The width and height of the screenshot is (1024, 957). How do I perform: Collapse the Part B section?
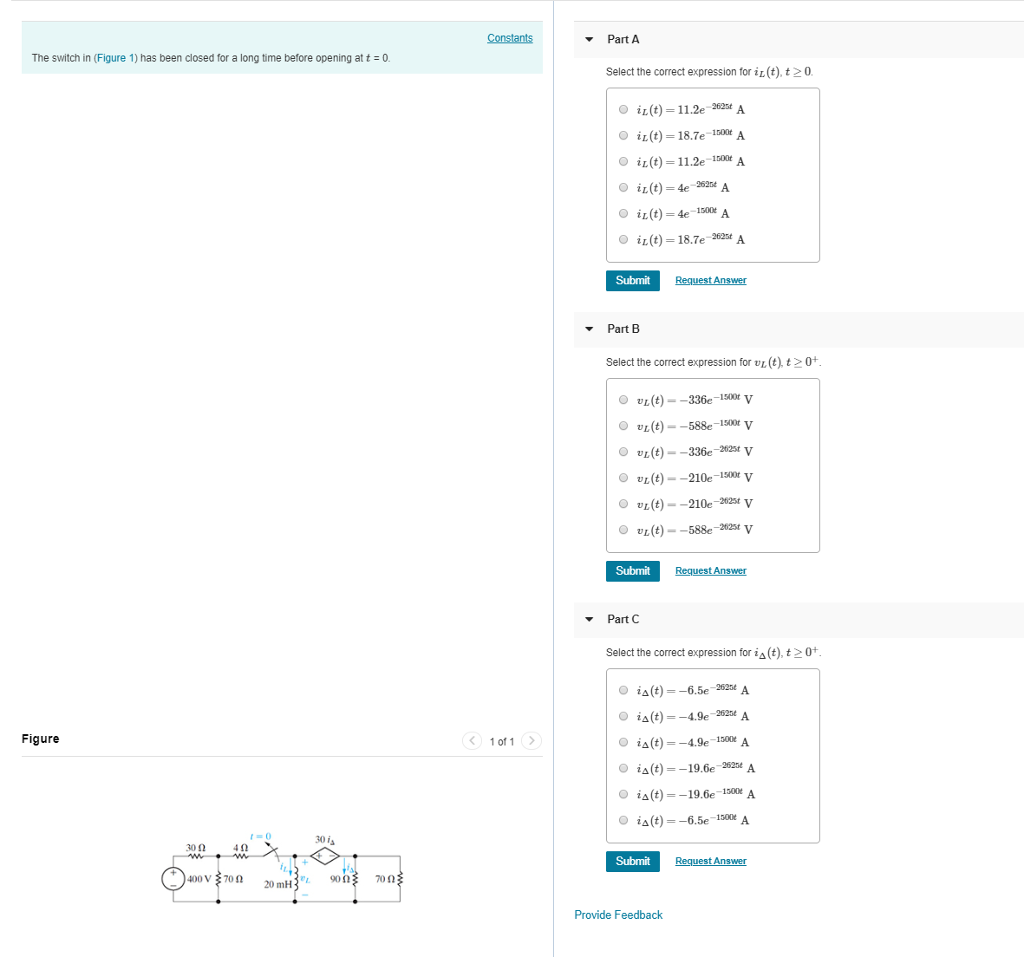click(x=589, y=329)
